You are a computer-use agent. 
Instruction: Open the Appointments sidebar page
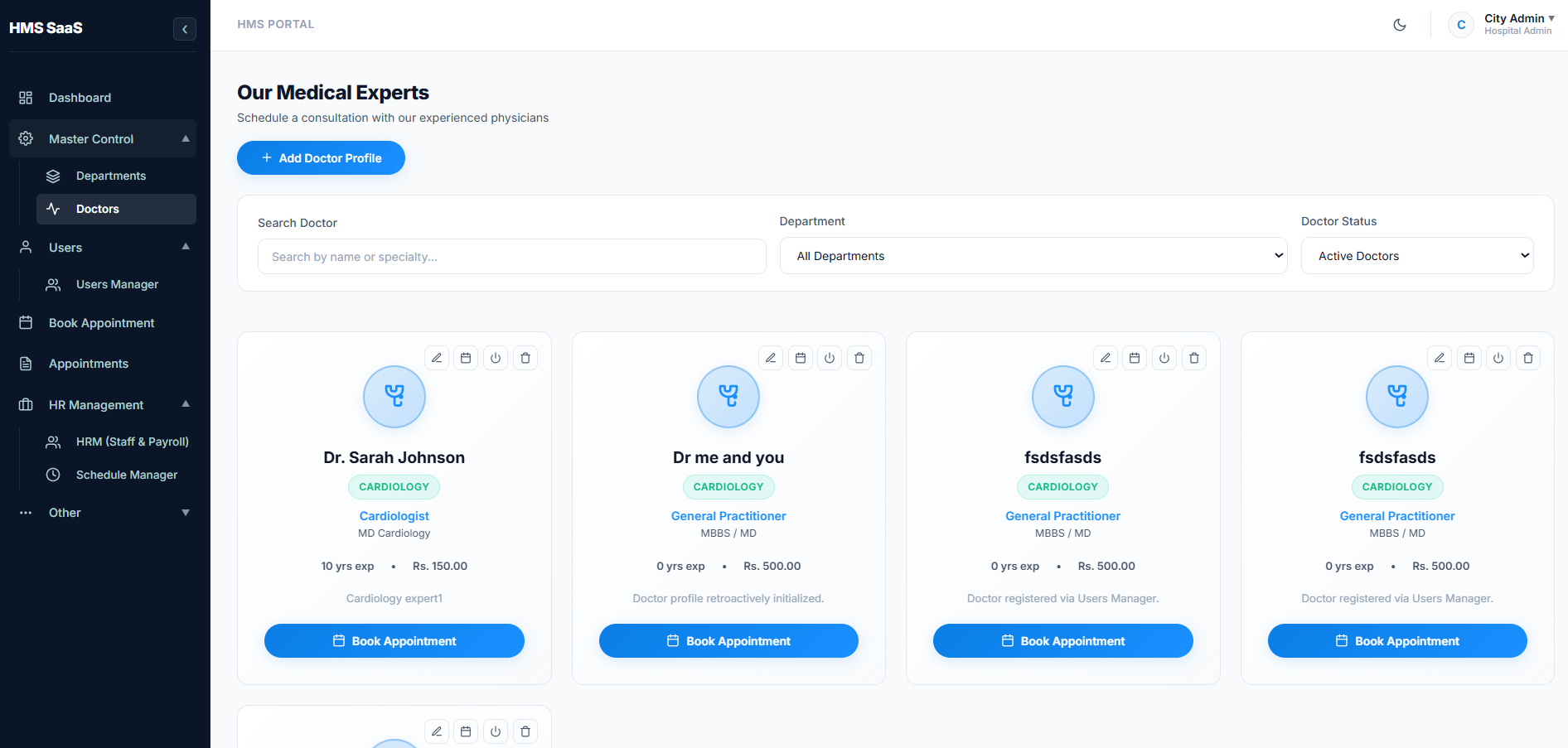103,364
